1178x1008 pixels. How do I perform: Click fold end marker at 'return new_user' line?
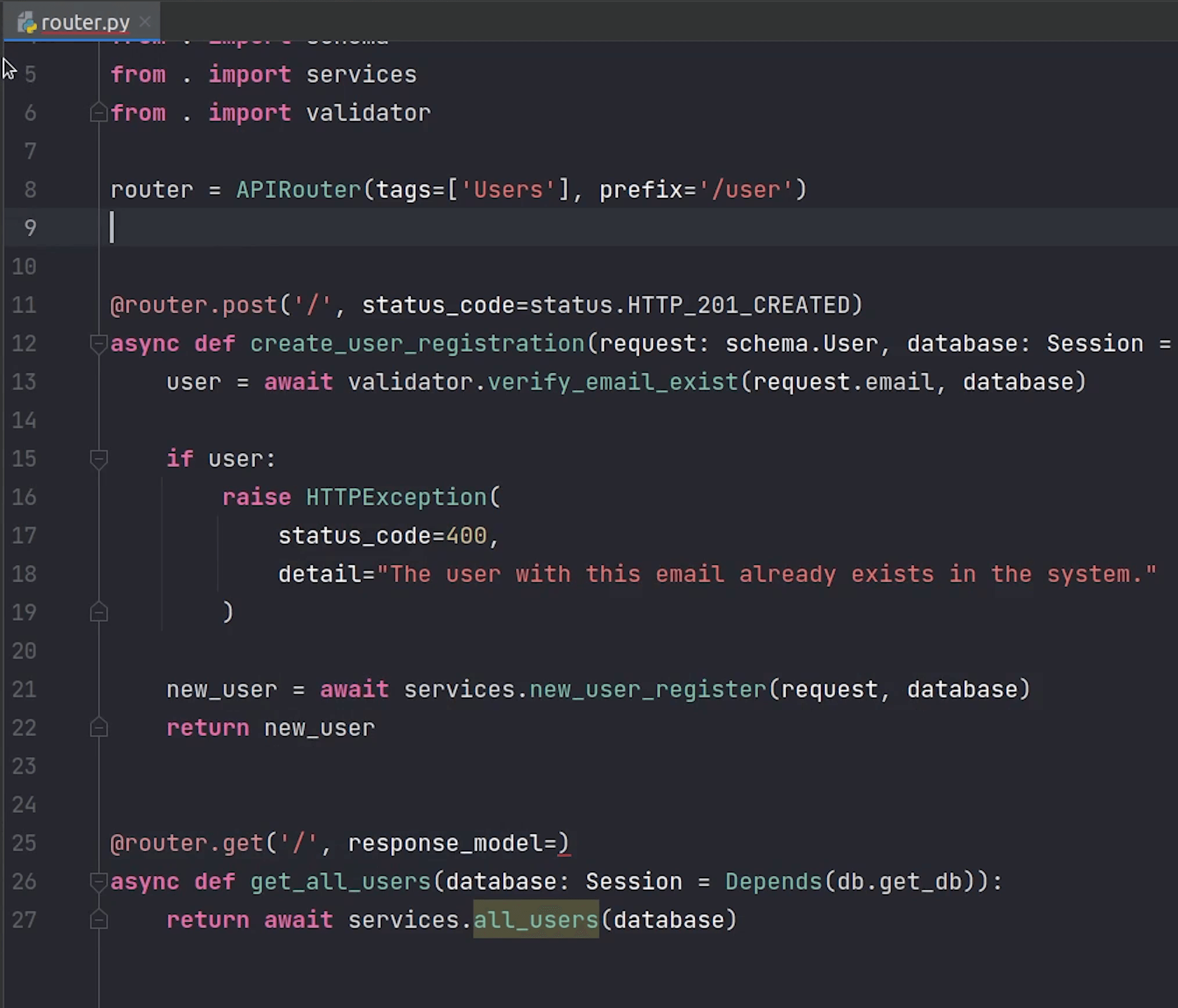click(98, 728)
